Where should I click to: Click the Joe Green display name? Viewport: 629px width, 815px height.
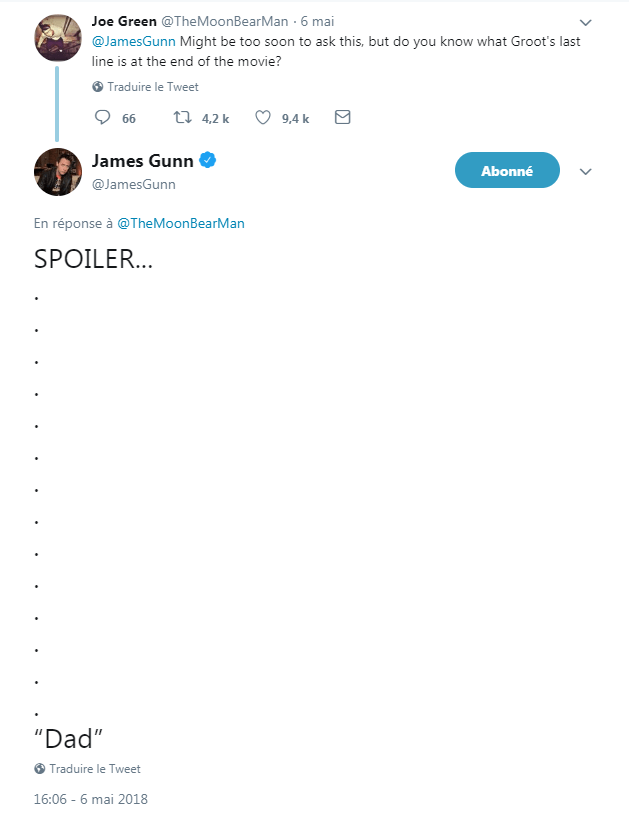click(124, 21)
